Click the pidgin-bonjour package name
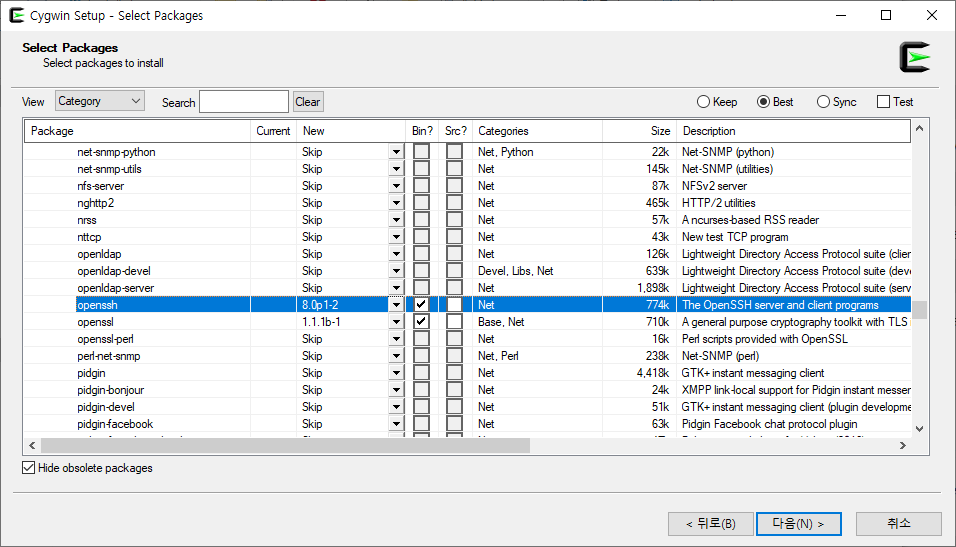This screenshot has width=956, height=547. pos(110,390)
